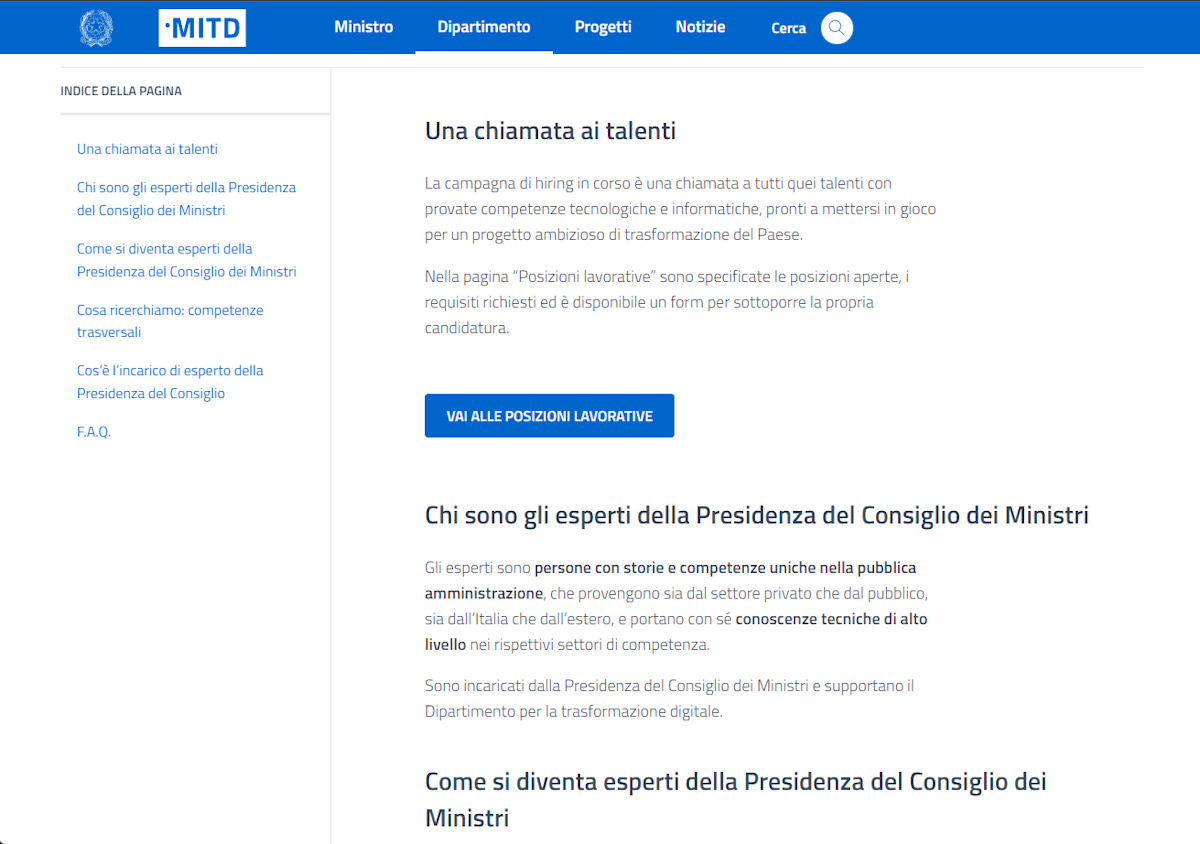Open 'Chi sono gli esperti' index link
Image resolution: width=1200 pixels, height=844 pixels.
186,199
